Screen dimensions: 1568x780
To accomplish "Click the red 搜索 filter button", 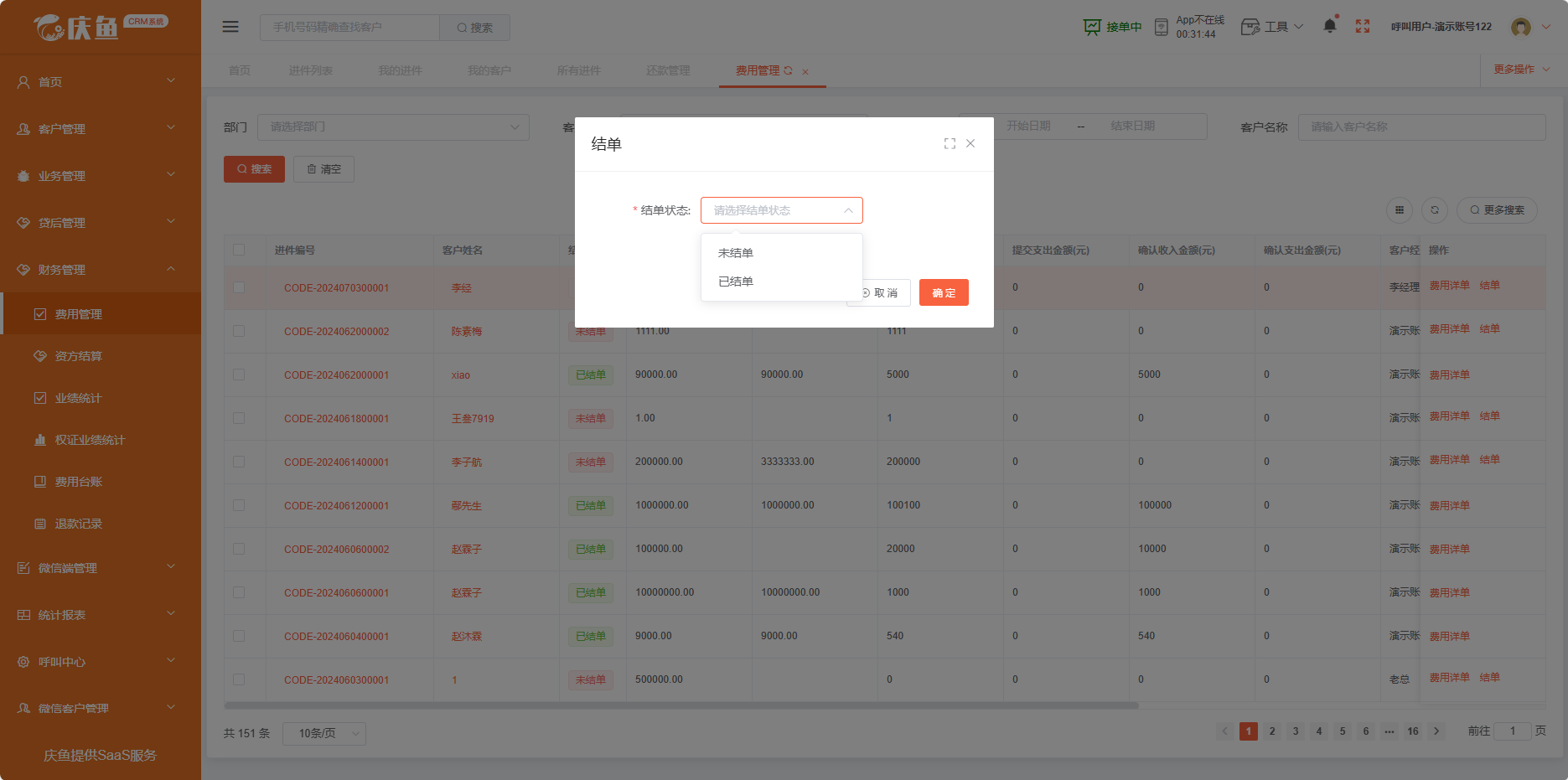I will pos(254,169).
